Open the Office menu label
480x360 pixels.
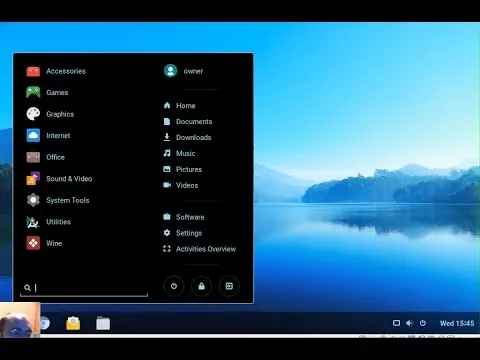pyautogui.click(x=55, y=157)
